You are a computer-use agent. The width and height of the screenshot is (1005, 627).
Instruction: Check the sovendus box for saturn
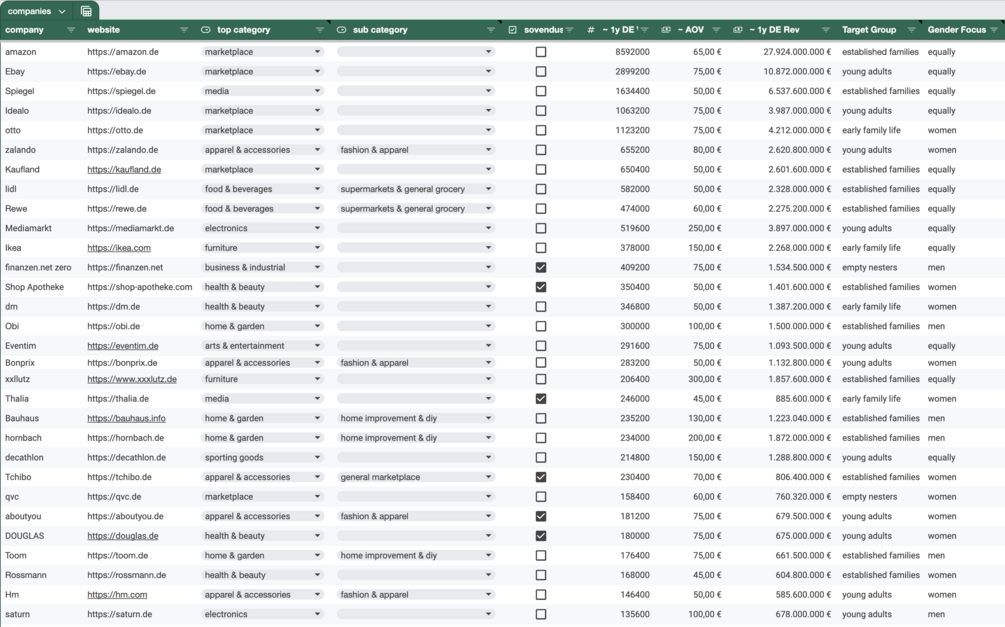[x=541, y=614]
